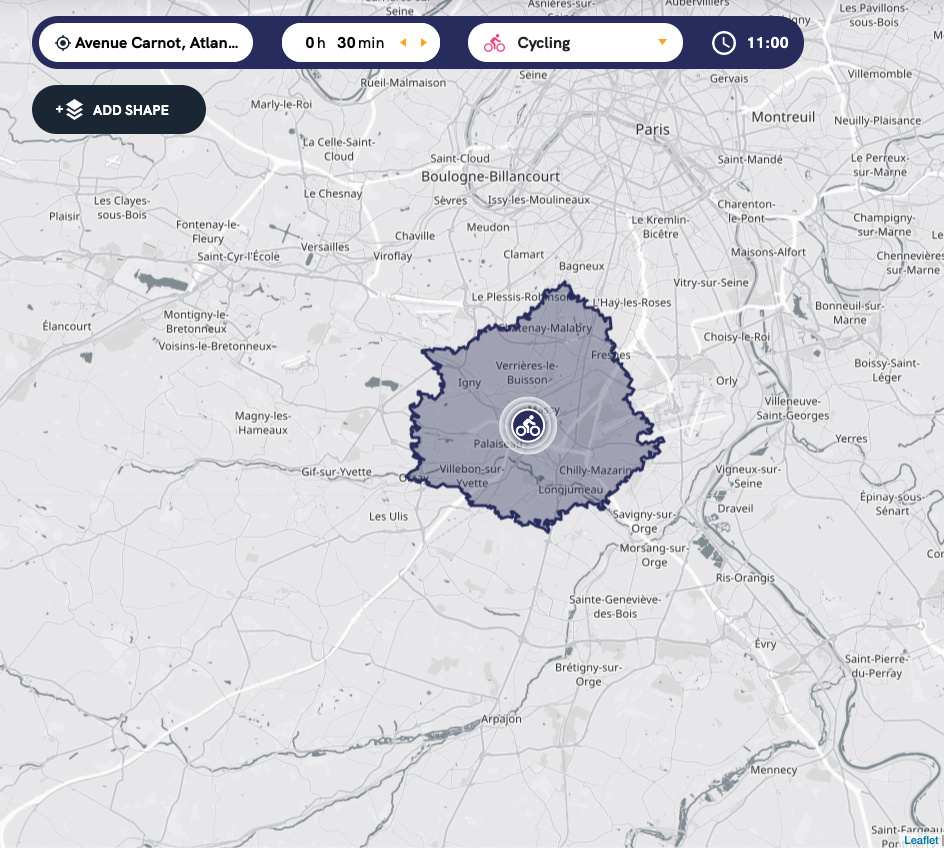This screenshot has width=944, height=848.
Task: Click the layers plus icon on Add Shape
Action: coord(70,110)
